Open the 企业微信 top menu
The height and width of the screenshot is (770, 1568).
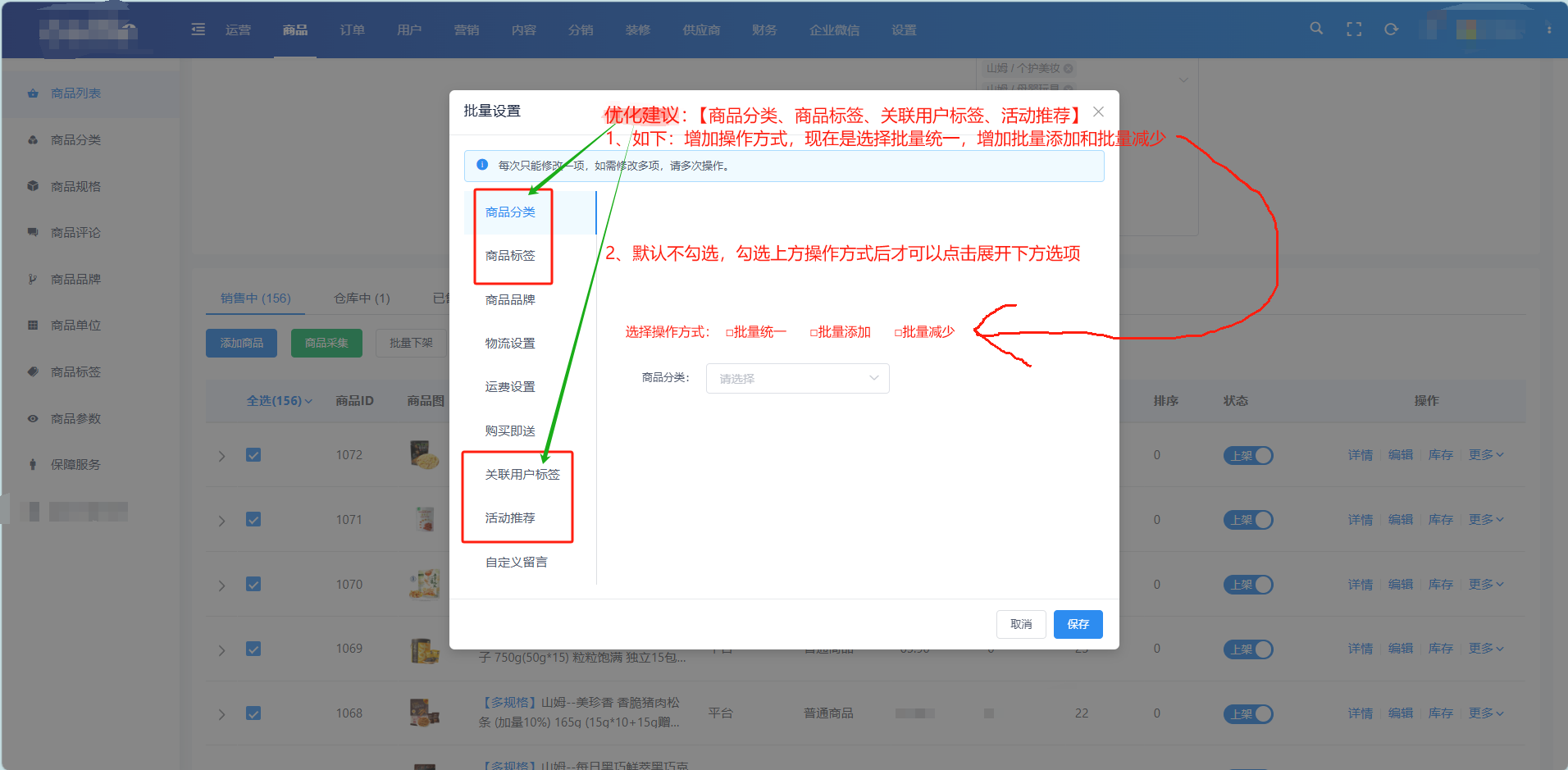click(x=834, y=30)
